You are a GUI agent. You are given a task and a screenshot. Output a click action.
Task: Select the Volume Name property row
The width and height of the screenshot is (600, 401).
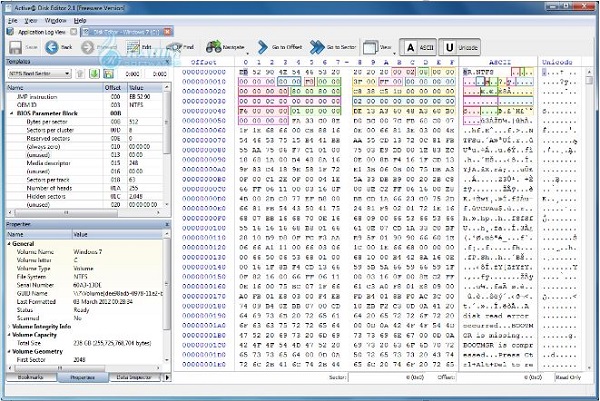tap(84, 252)
